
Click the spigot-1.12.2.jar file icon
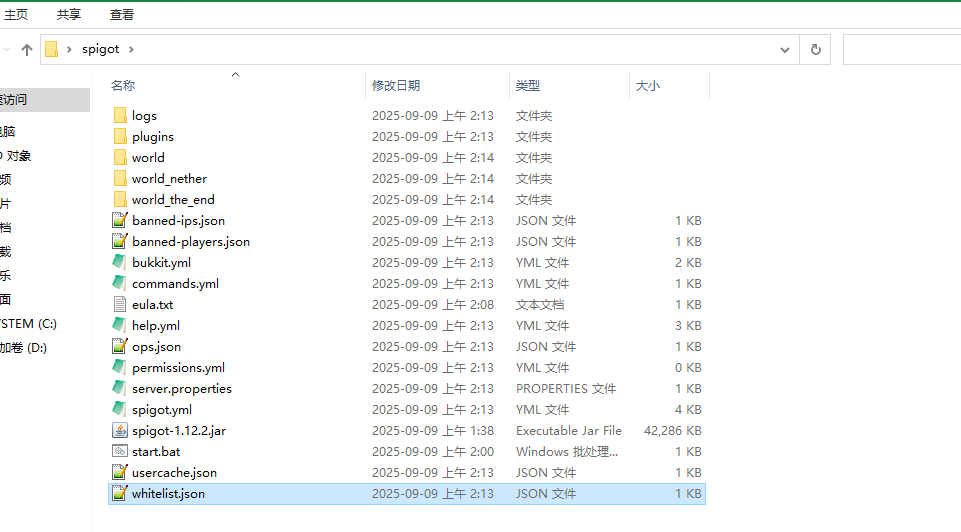[x=120, y=431]
